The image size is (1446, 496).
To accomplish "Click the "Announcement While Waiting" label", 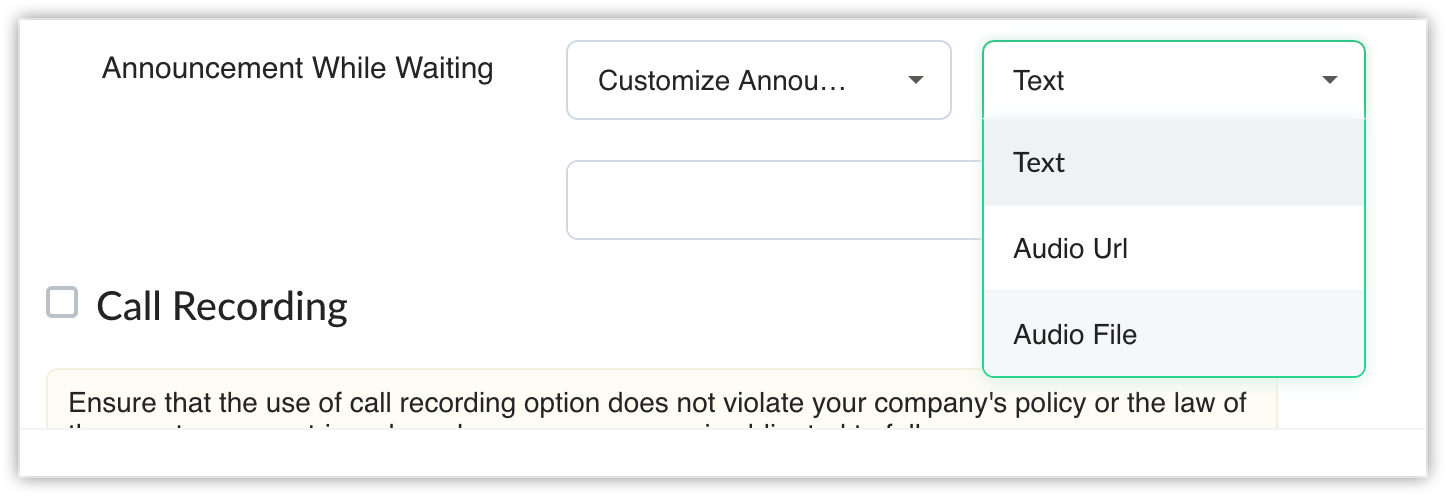I will [x=297, y=68].
